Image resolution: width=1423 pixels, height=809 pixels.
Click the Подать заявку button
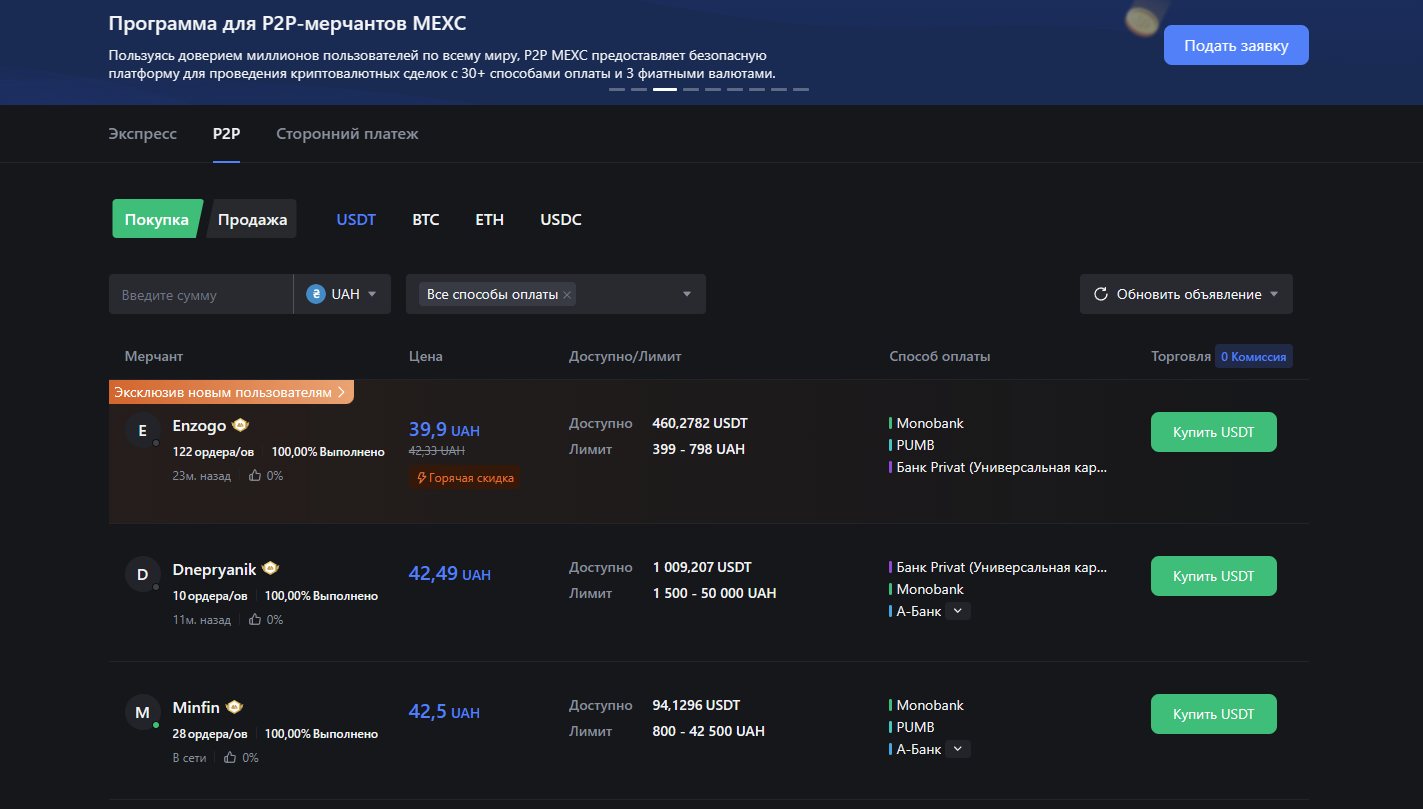click(1236, 45)
